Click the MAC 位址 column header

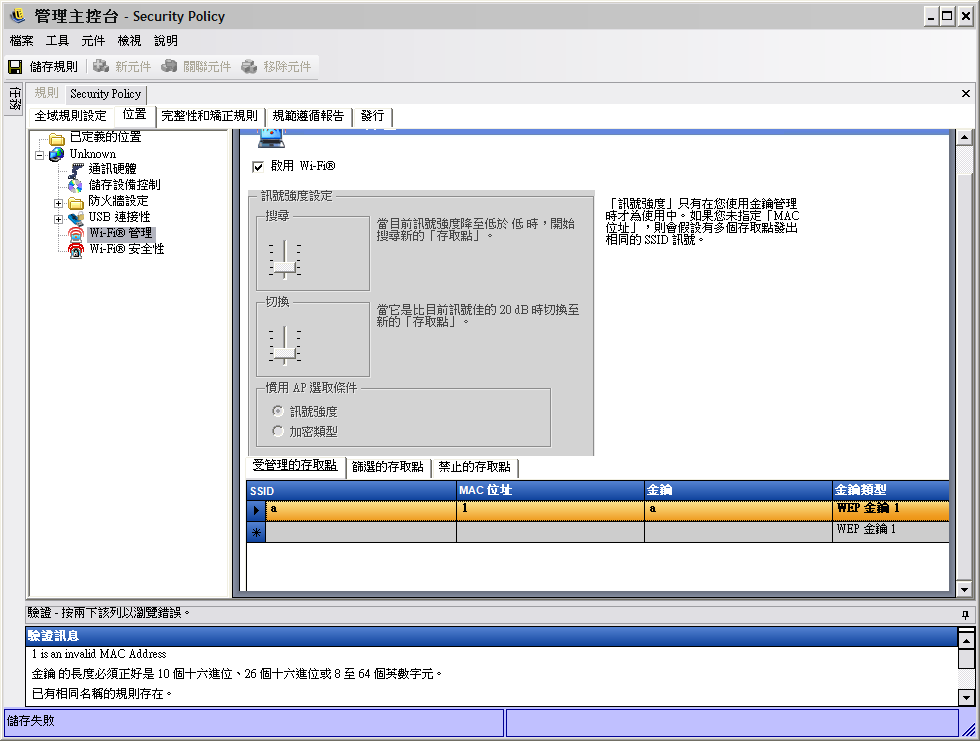pos(551,490)
